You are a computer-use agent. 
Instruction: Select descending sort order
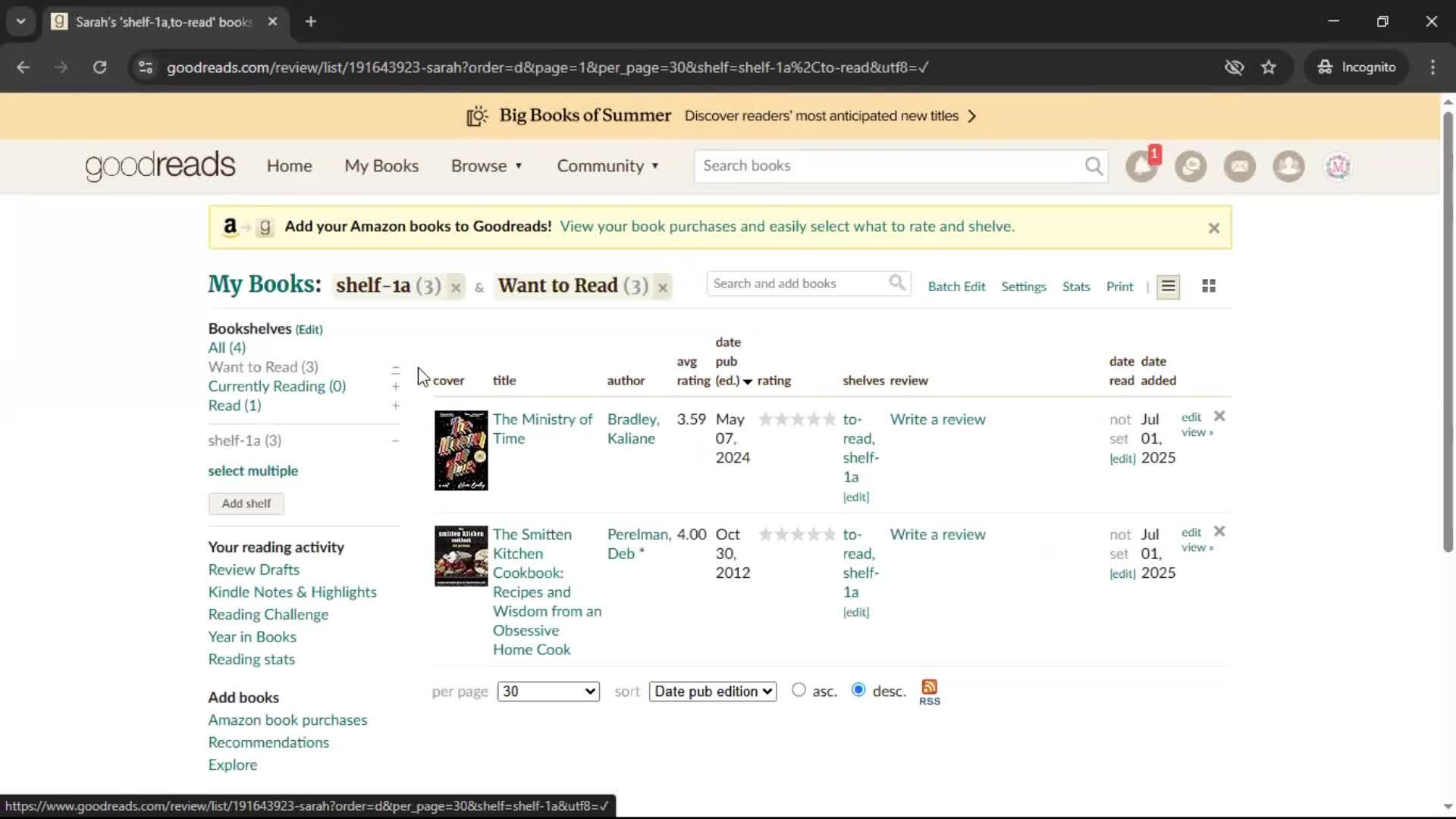858,690
